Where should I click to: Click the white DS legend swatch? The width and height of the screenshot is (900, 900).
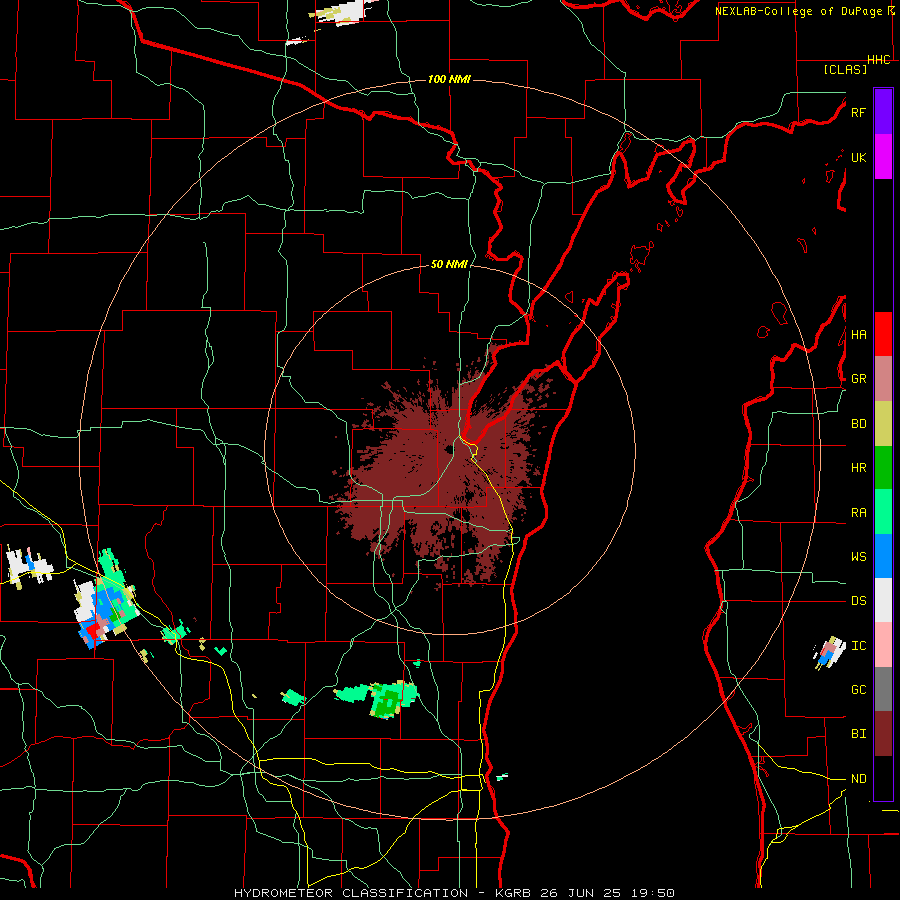pos(883,600)
